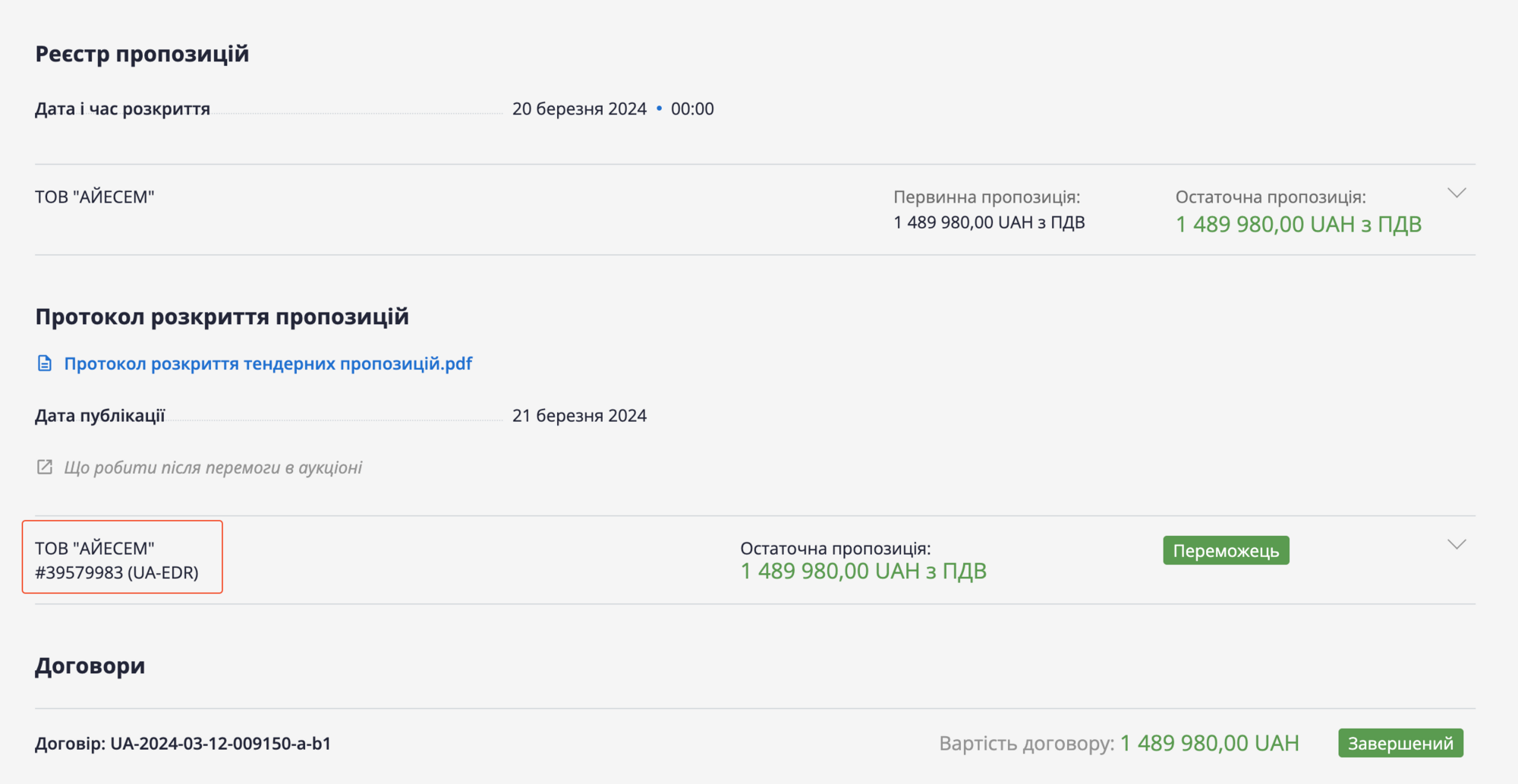Open Що робити після перемоги в аукціоні link
The width and height of the screenshot is (1518, 784).
coord(213,468)
